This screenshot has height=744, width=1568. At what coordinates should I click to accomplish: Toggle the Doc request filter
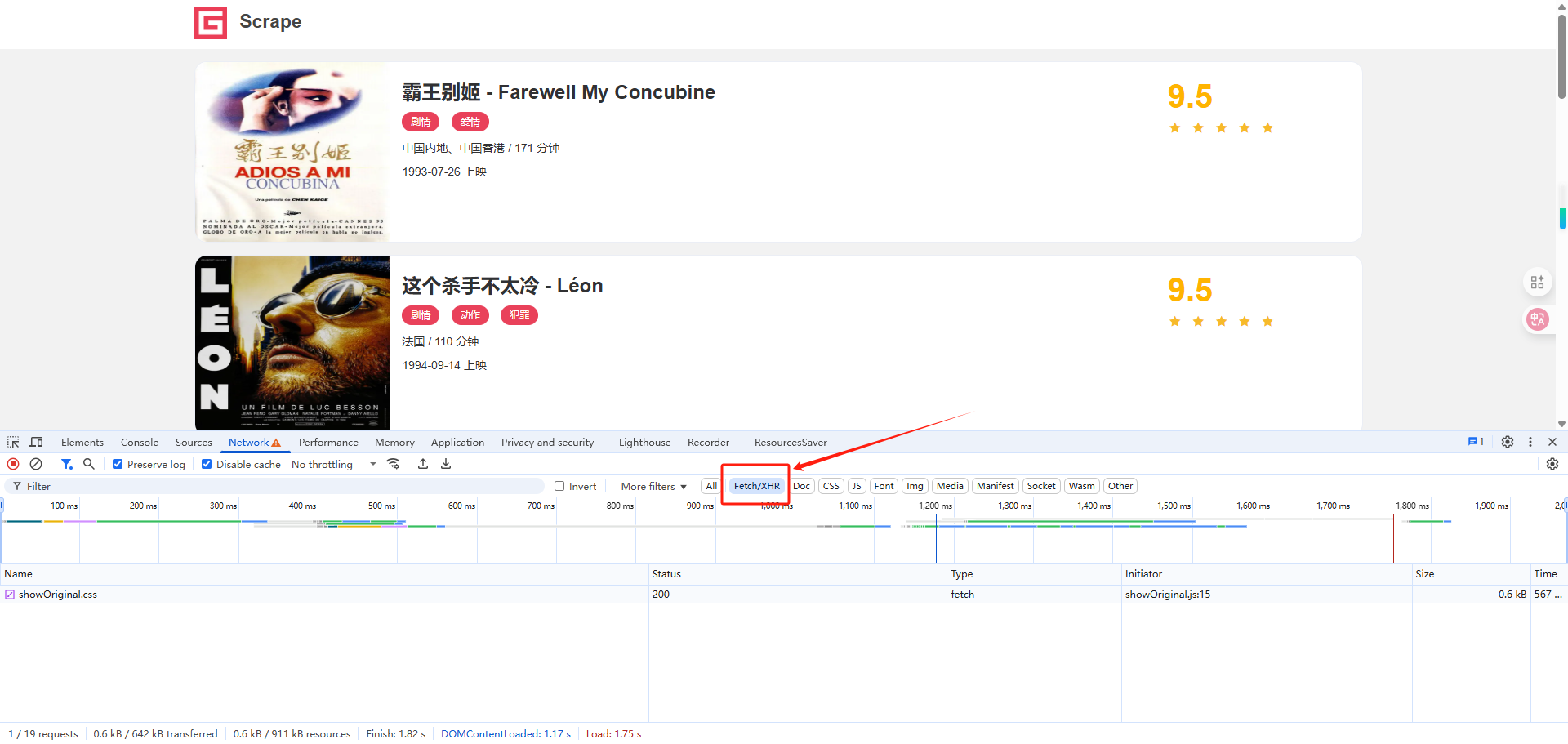click(802, 486)
